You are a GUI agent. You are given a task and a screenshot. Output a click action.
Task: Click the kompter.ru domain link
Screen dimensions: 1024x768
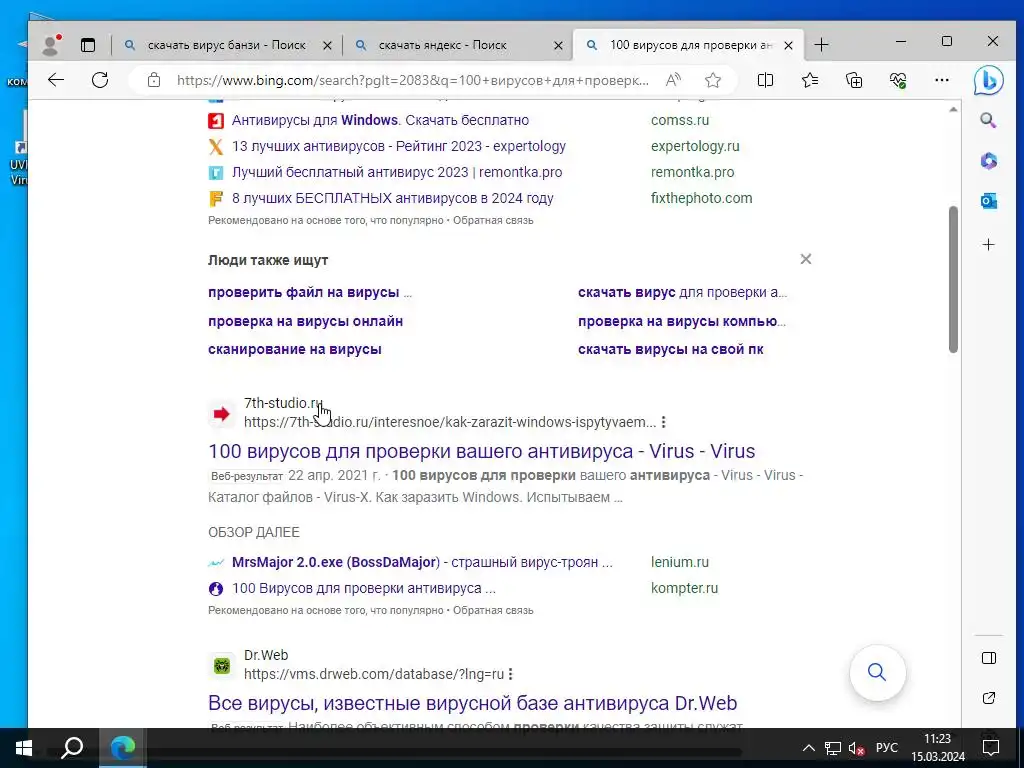[x=684, y=588]
